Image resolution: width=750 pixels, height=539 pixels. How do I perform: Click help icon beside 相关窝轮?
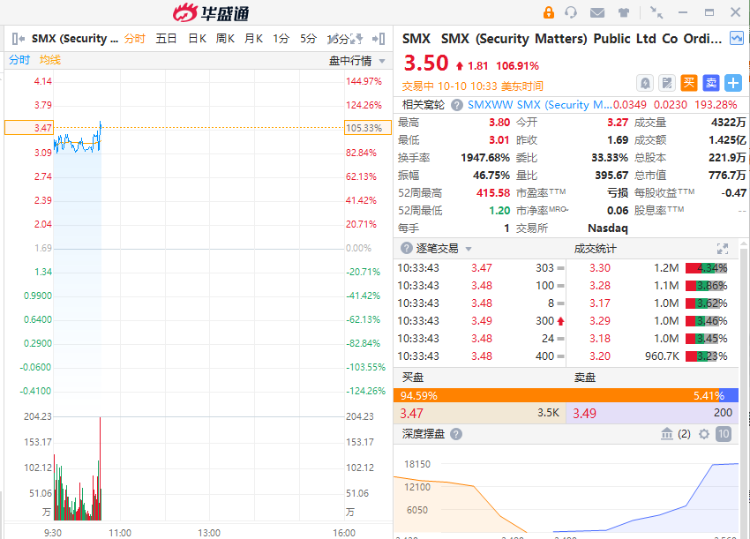tap(457, 105)
